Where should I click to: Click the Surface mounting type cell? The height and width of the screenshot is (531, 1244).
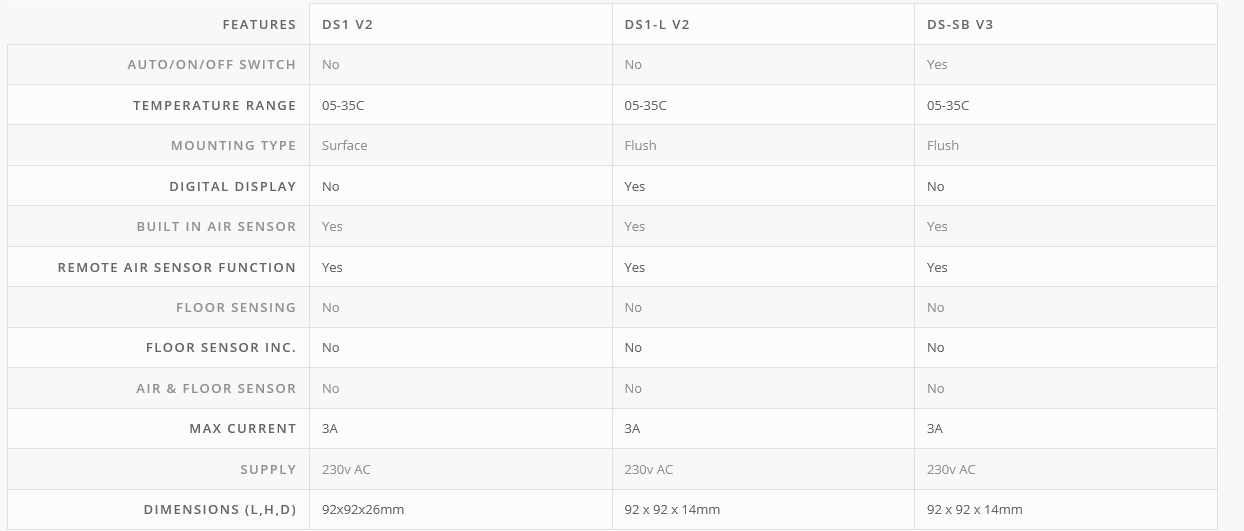[345, 146]
